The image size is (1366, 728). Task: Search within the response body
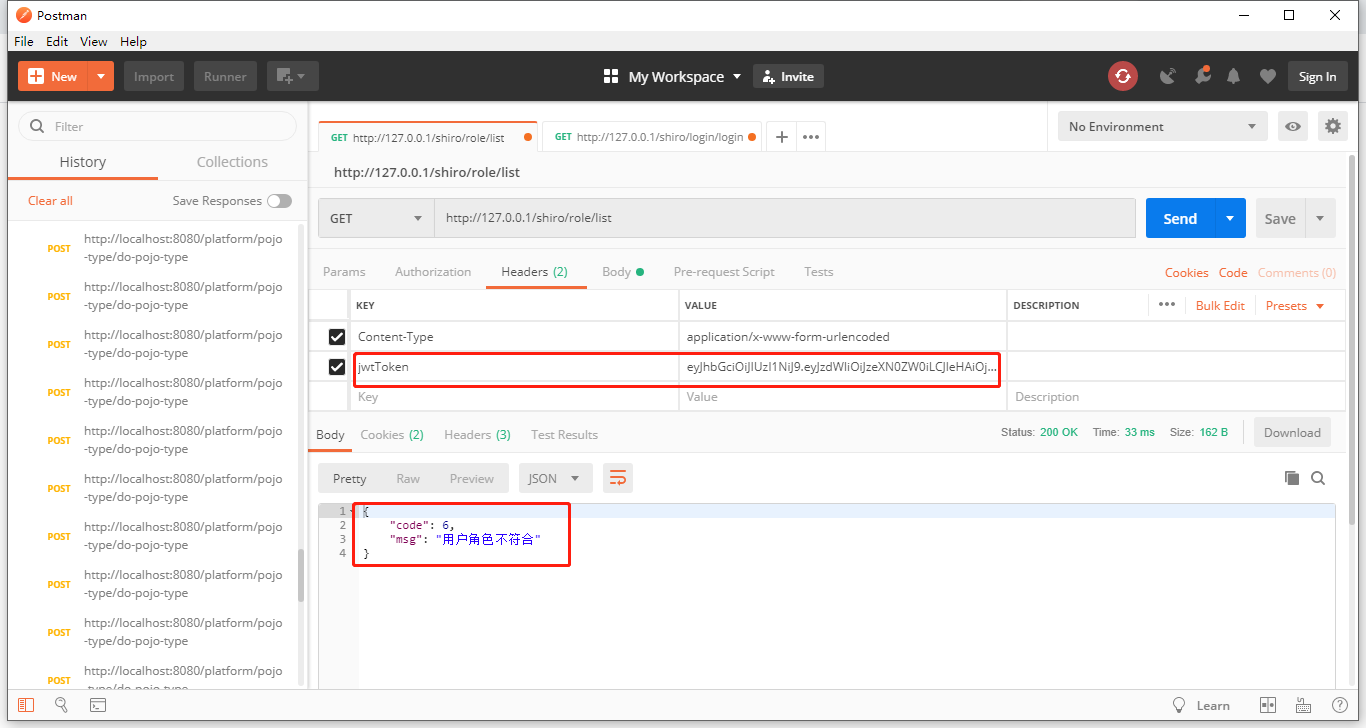(1318, 478)
